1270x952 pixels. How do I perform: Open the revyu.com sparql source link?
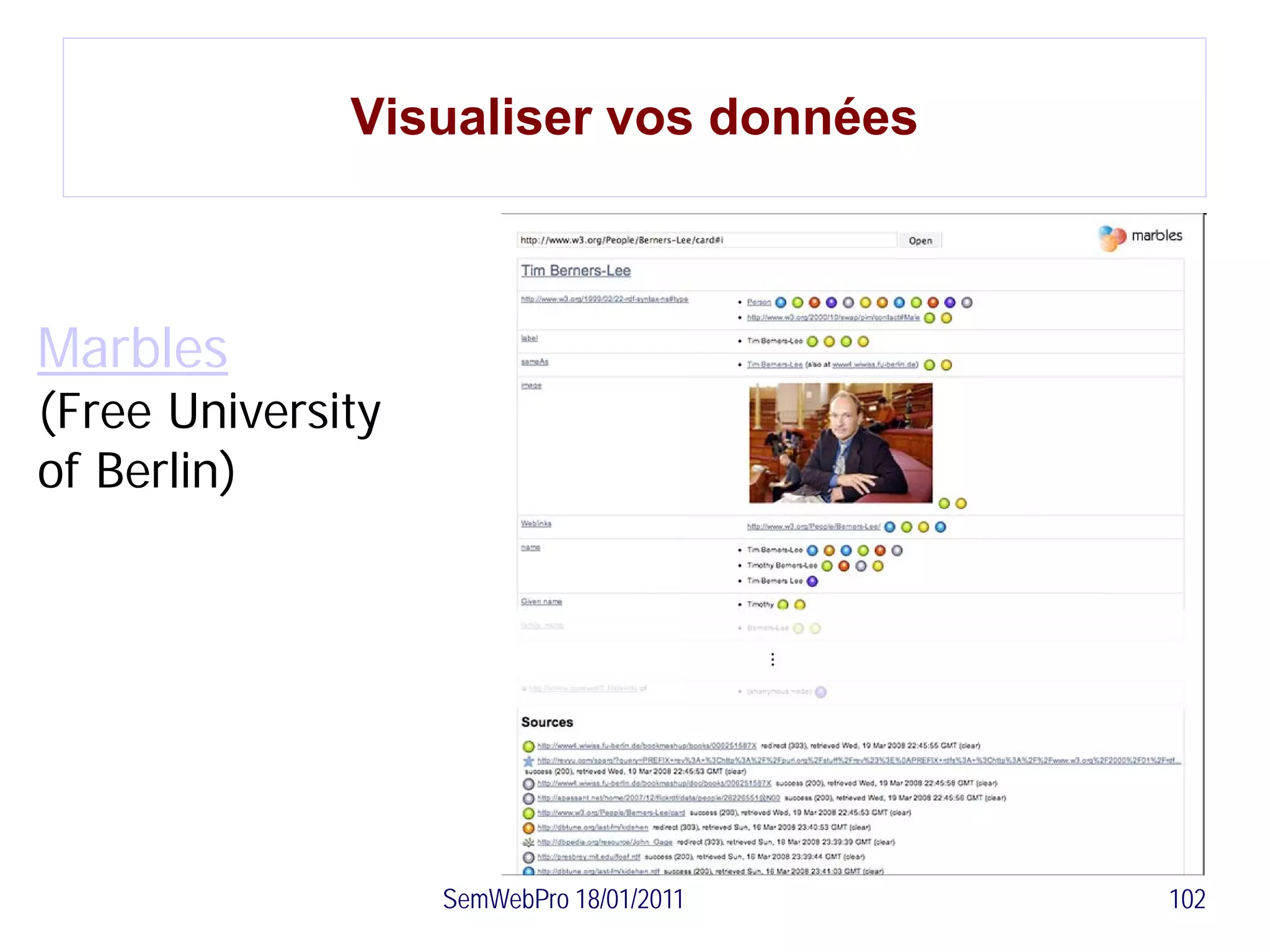click(859, 760)
